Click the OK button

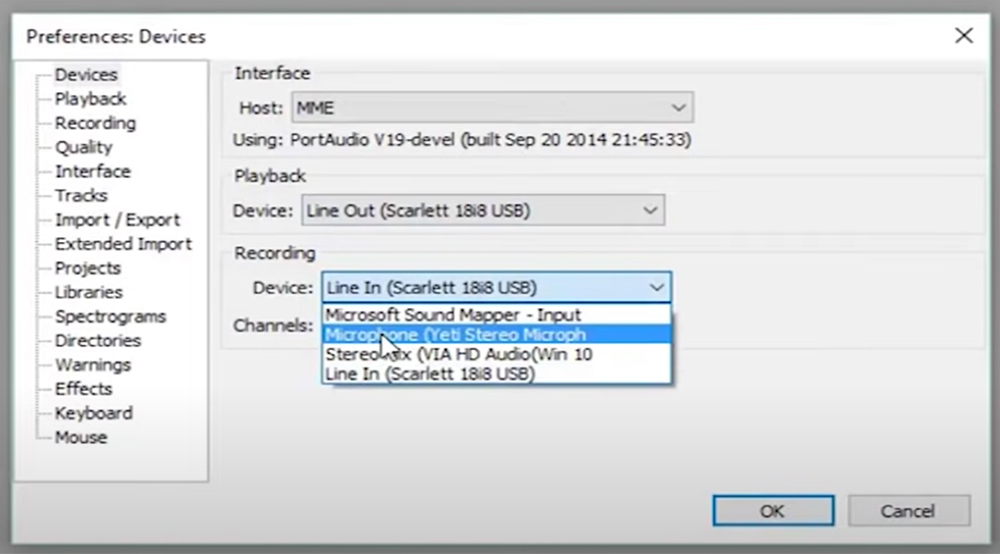[773, 511]
